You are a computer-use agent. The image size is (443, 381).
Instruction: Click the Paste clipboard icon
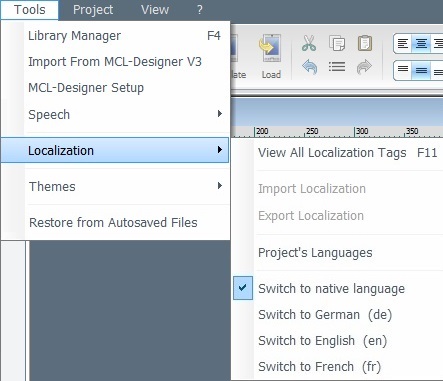click(x=365, y=43)
